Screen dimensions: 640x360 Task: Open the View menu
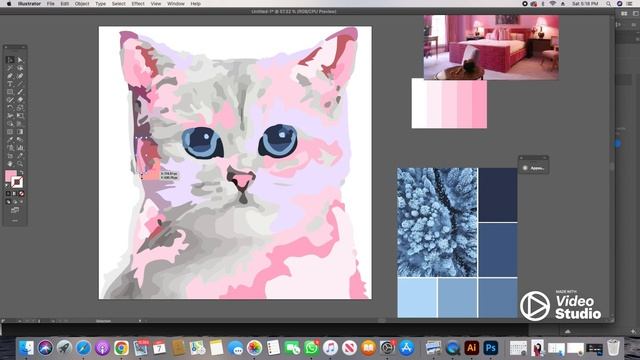156,4
